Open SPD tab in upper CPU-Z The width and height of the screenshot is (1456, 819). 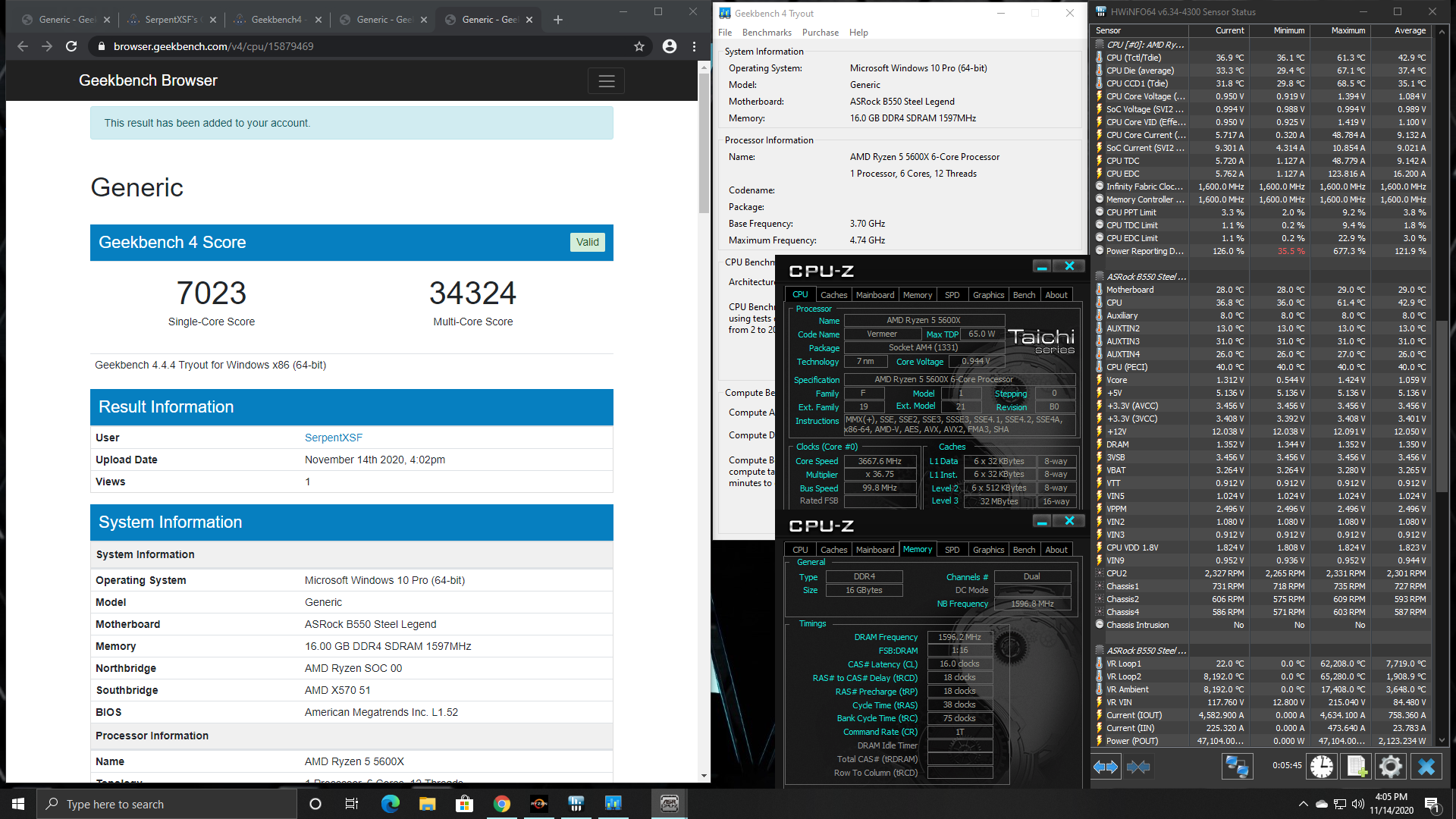click(x=952, y=295)
